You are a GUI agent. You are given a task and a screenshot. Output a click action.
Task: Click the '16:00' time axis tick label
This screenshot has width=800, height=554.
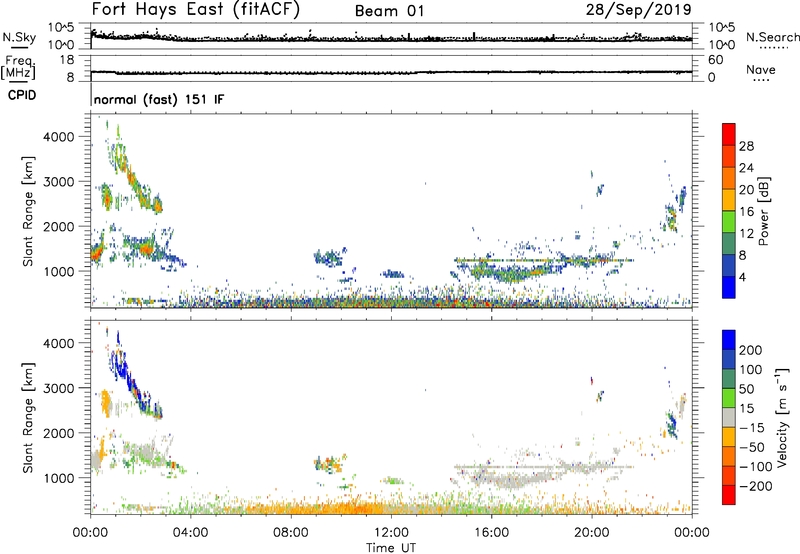[x=491, y=533]
